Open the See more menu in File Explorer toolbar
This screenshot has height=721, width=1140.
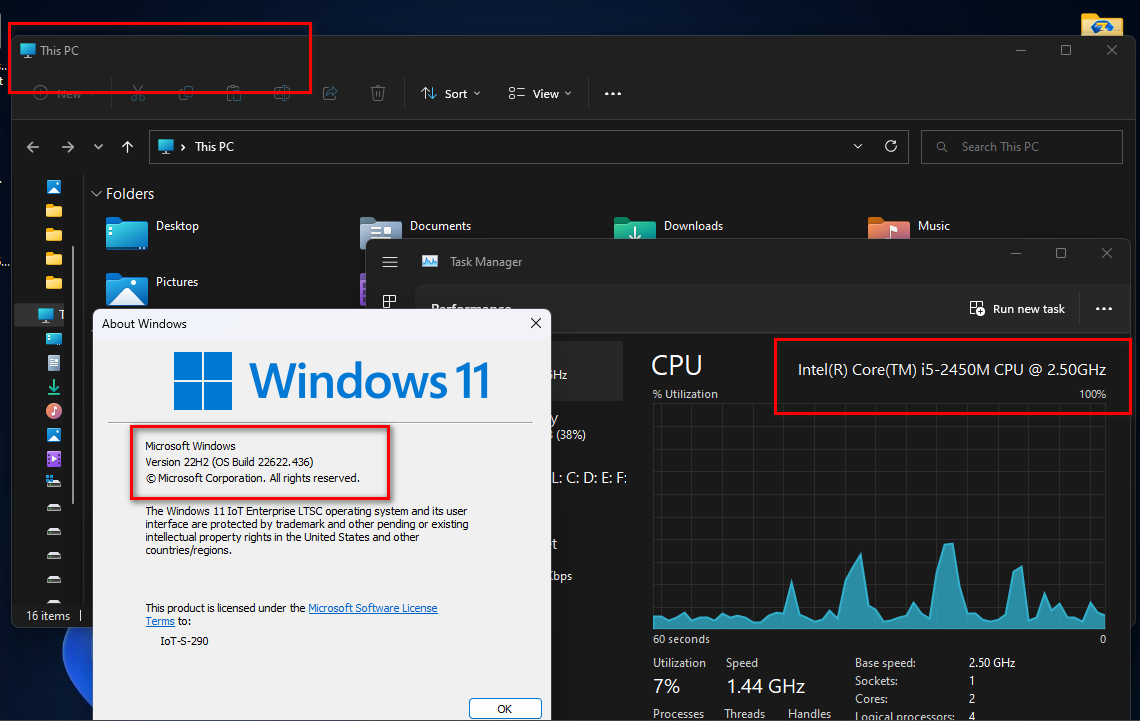click(613, 93)
